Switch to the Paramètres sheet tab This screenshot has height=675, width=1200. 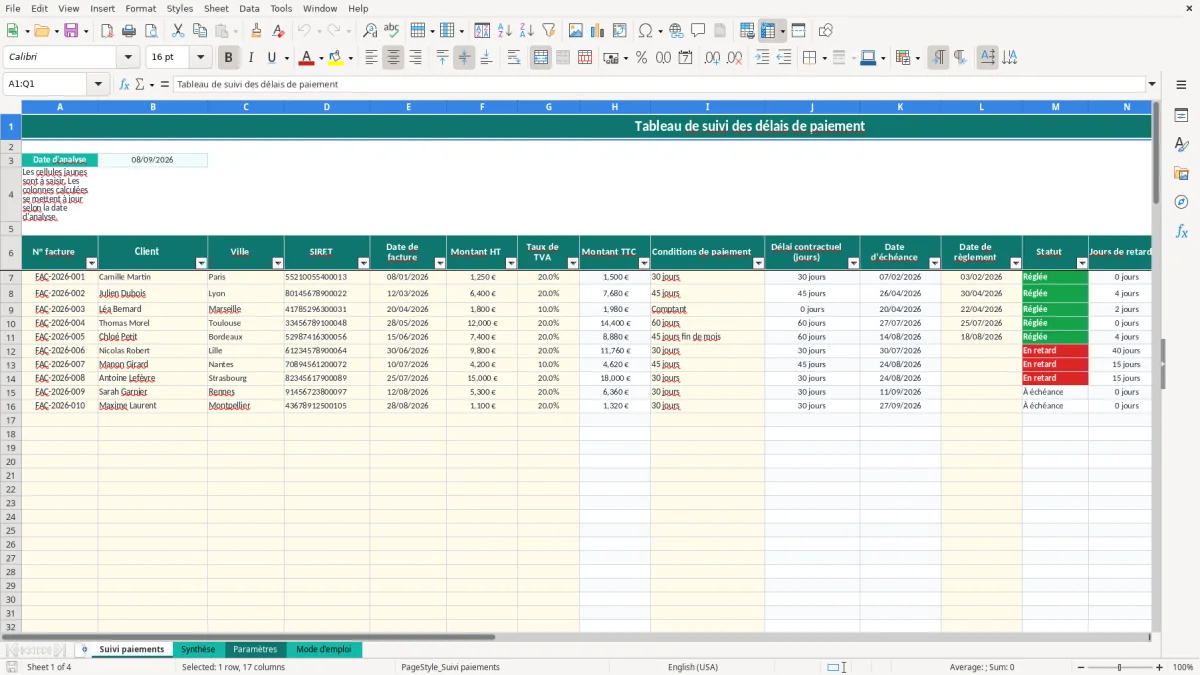coord(255,649)
